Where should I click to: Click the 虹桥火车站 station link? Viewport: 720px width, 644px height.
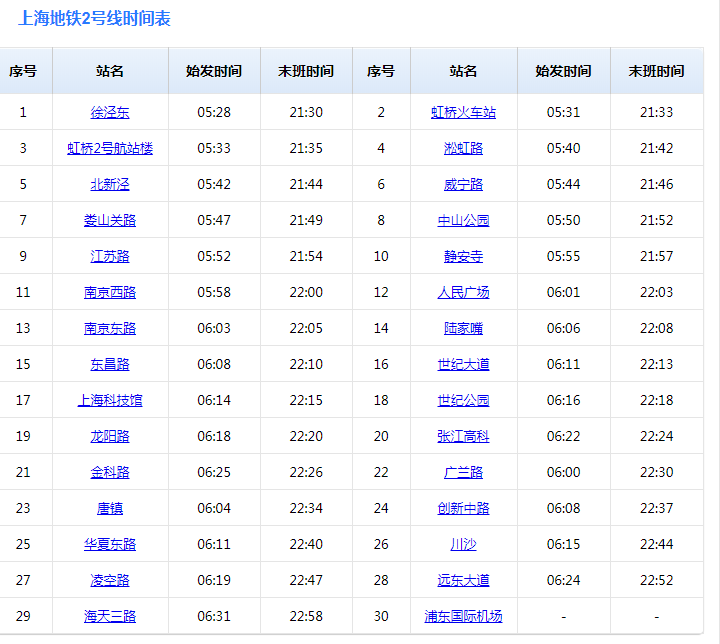(x=463, y=112)
